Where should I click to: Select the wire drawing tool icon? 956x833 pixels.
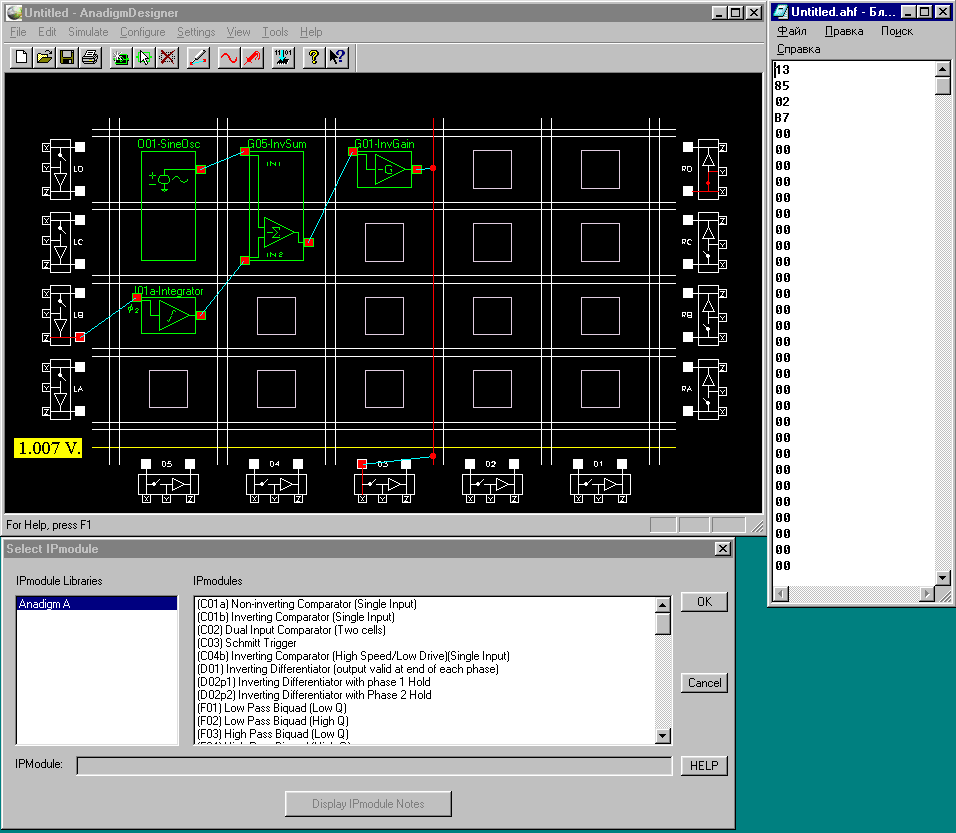[x=198, y=57]
